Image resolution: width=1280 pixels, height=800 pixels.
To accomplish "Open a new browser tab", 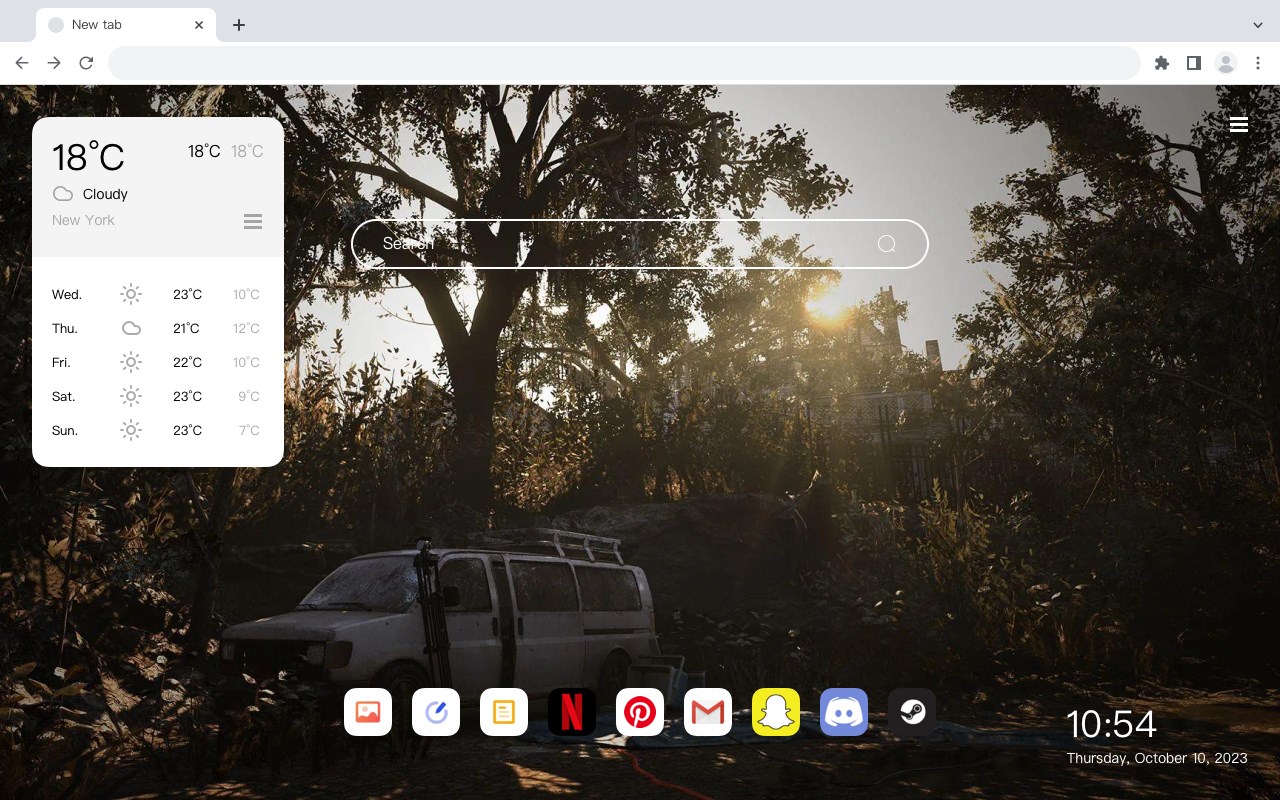I will (238, 25).
